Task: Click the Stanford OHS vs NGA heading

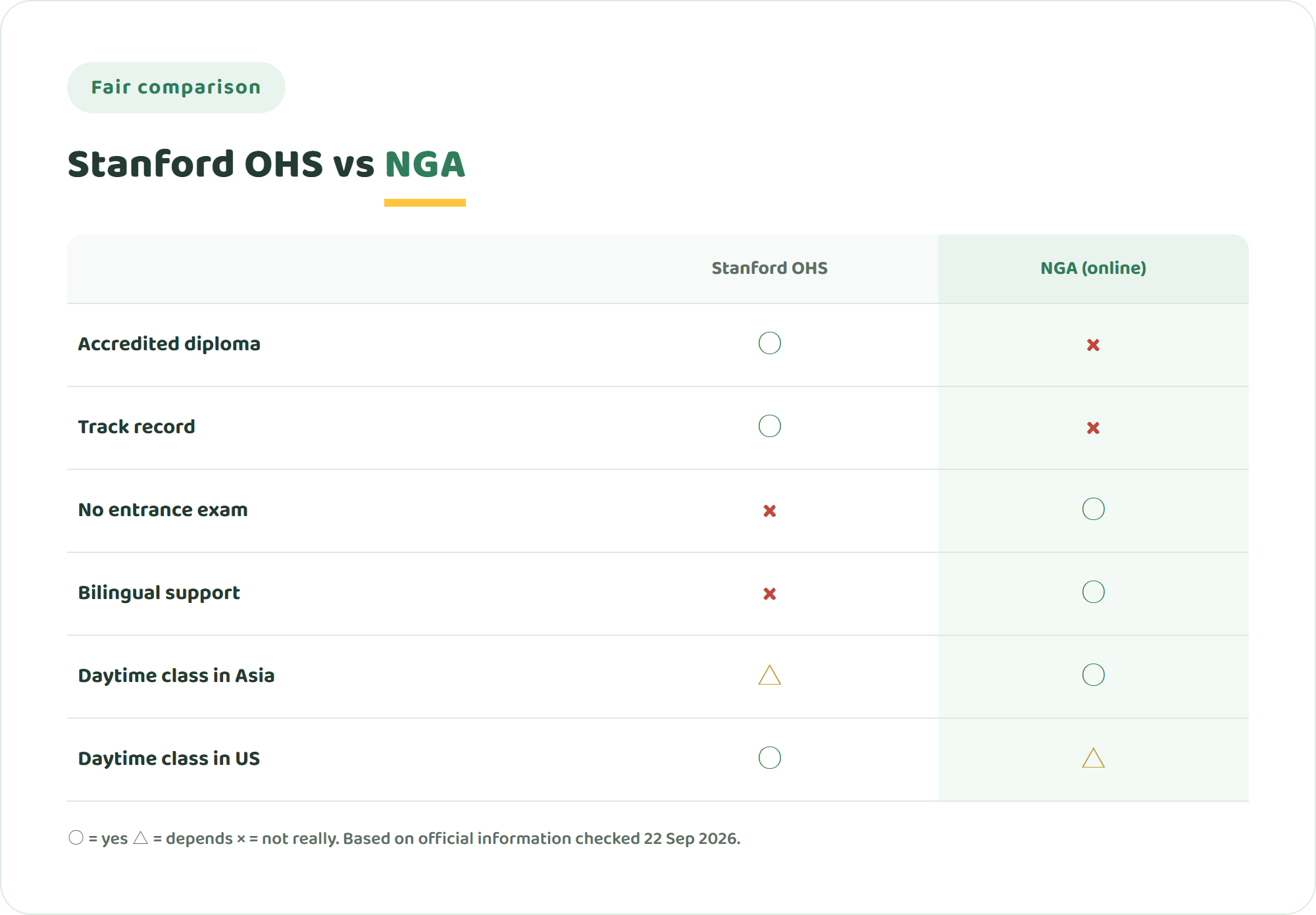Action: tap(266, 164)
